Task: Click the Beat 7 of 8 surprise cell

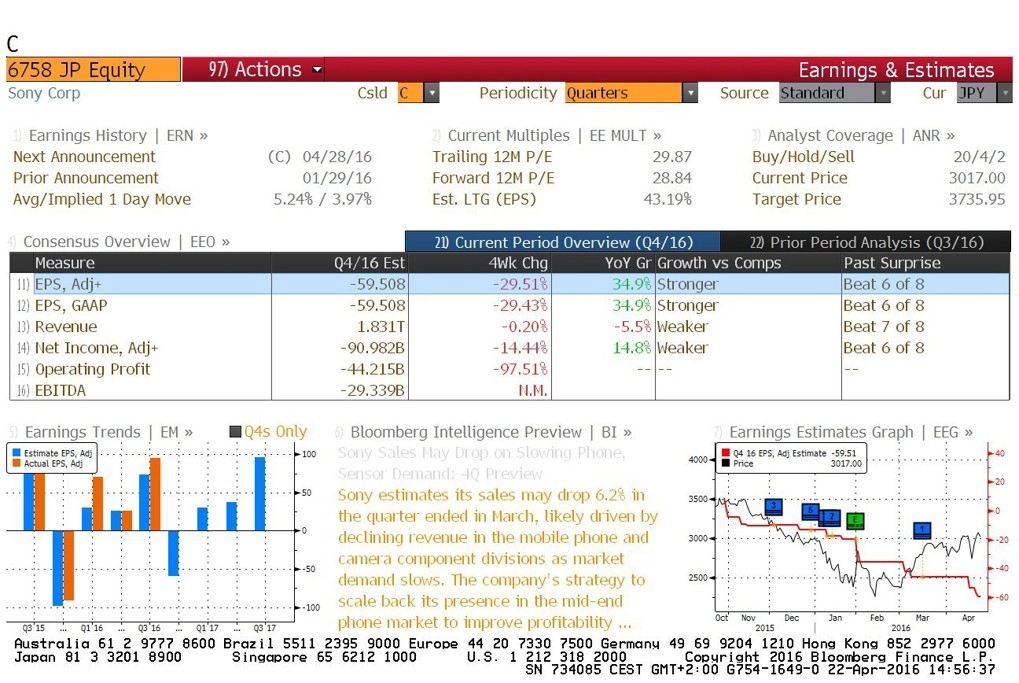Action: (884, 327)
